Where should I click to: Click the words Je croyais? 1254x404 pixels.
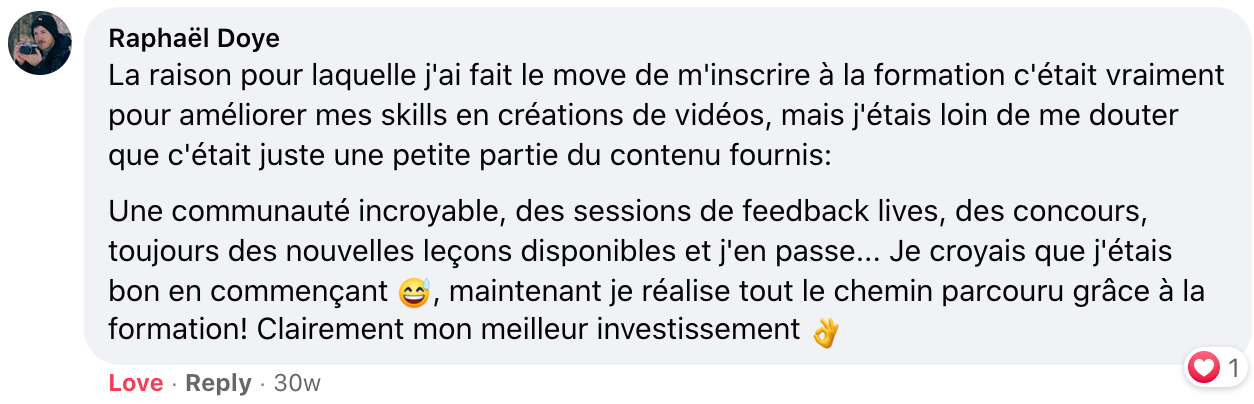947,250
